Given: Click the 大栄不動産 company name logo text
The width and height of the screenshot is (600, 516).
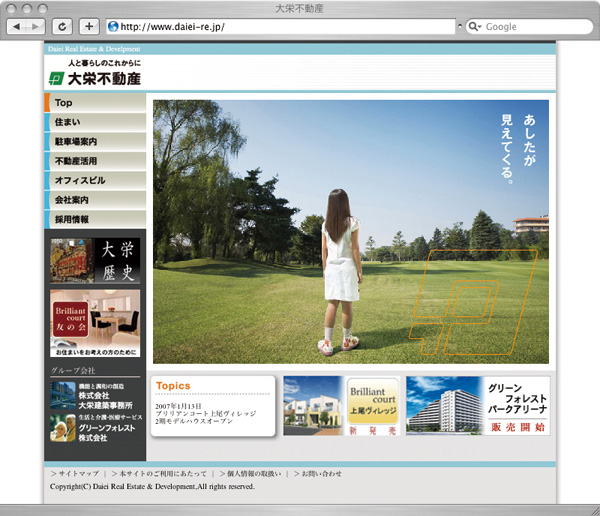Looking at the screenshot, I should click(104, 79).
